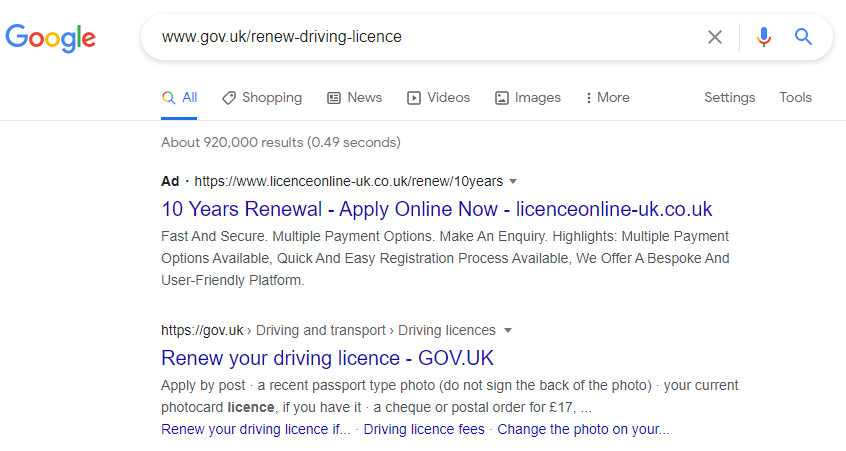Screen dimensions: 846x451
Task: Open the 10 Years Renewal ad link
Action: (x=436, y=209)
